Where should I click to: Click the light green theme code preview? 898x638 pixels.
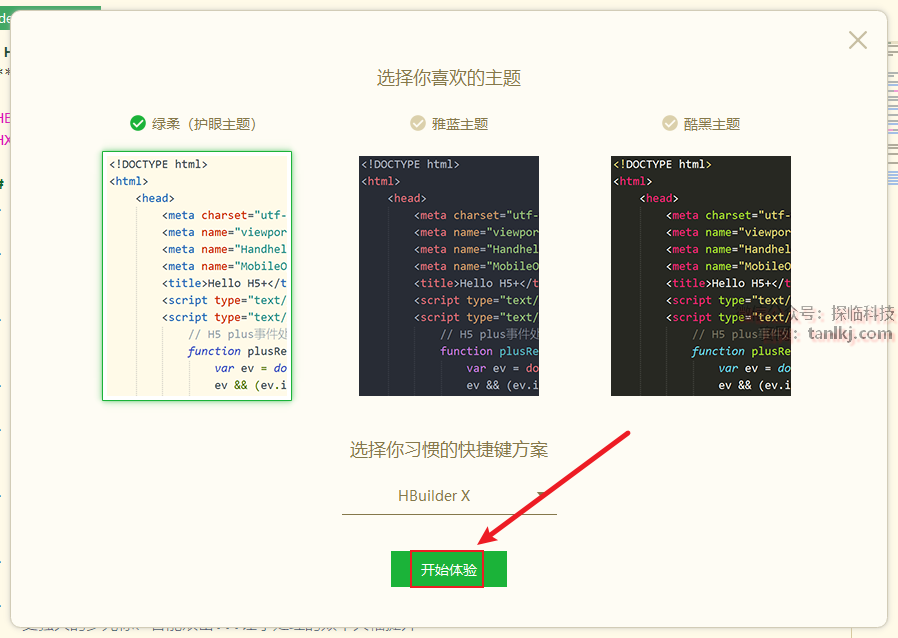coord(197,276)
